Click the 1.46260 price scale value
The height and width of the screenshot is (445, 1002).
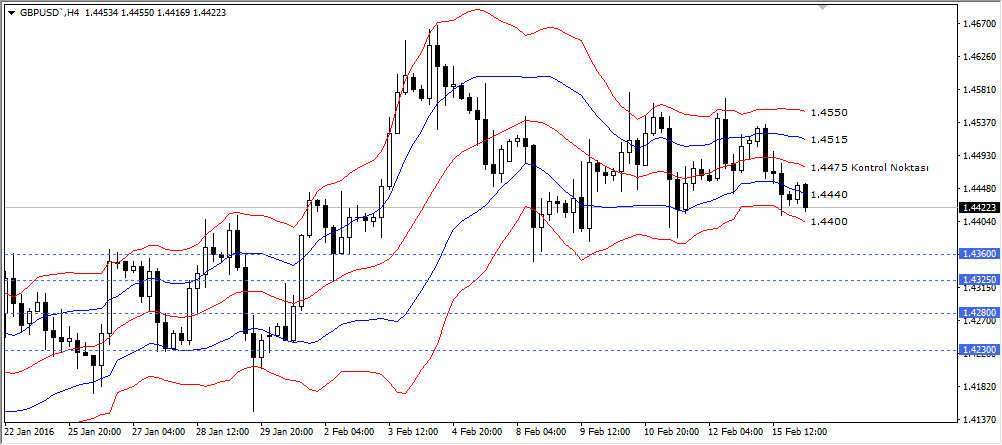click(x=979, y=57)
